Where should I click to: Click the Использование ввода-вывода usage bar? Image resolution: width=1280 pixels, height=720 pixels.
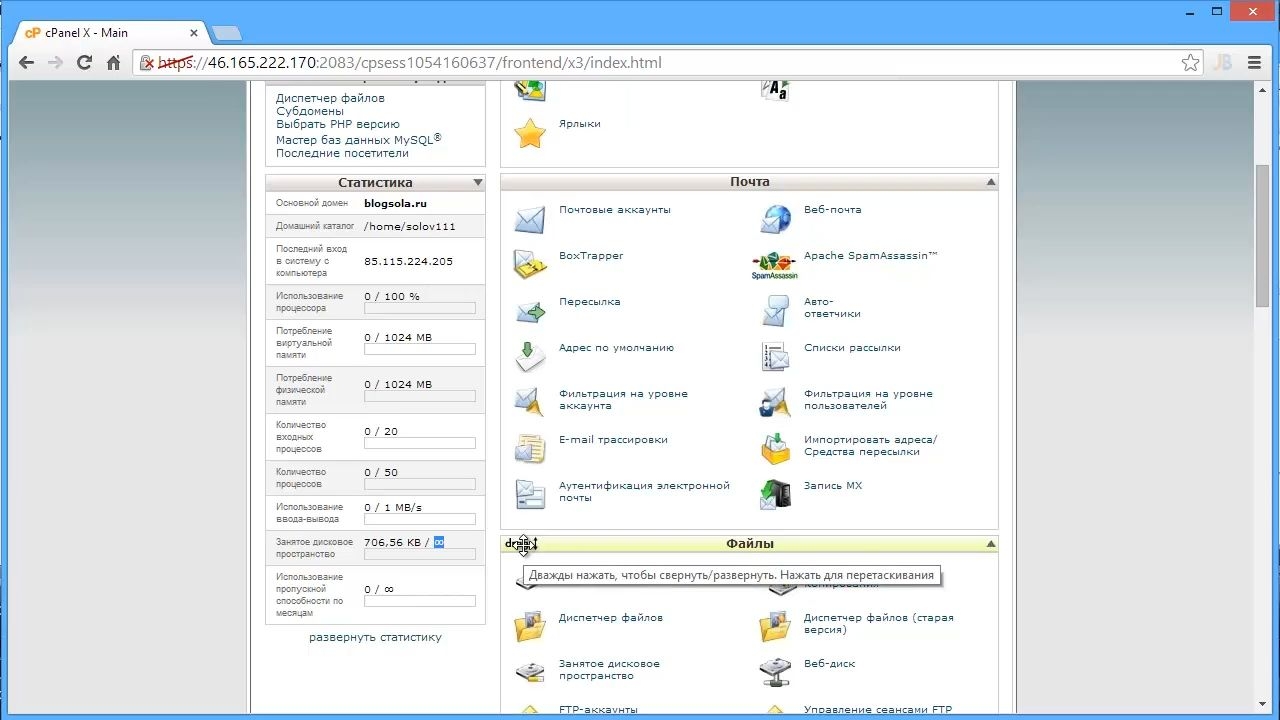click(x=420, y=519)
